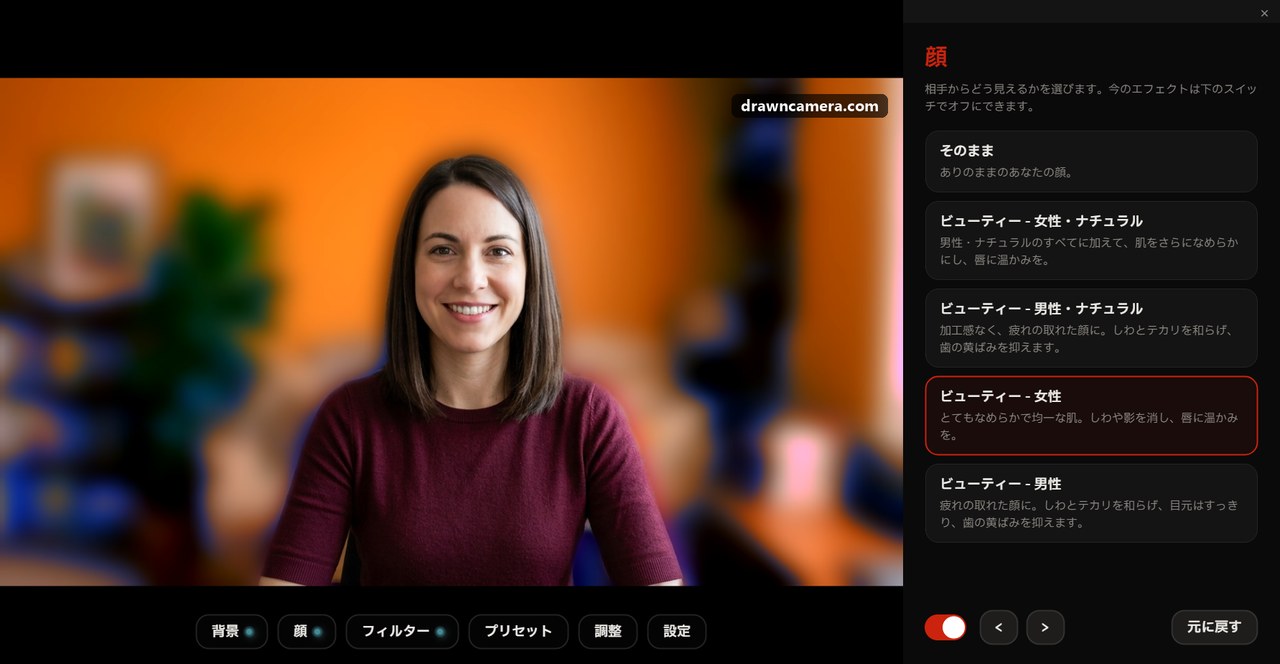This screenshot has width=1280, height=664.
Task: Turn off the face effect switch
Action: 945,627
